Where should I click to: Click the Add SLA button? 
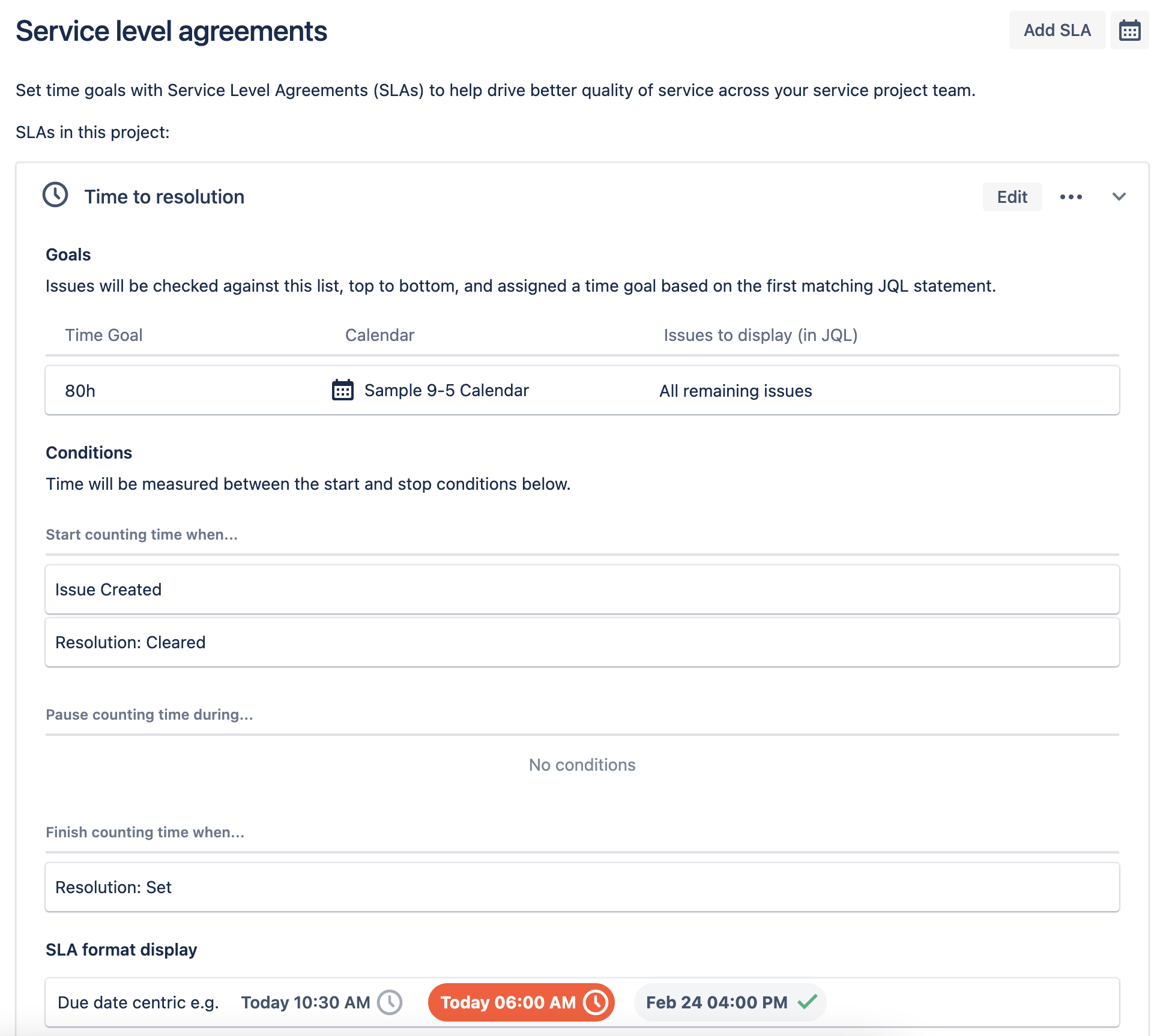coord(1057,30)
